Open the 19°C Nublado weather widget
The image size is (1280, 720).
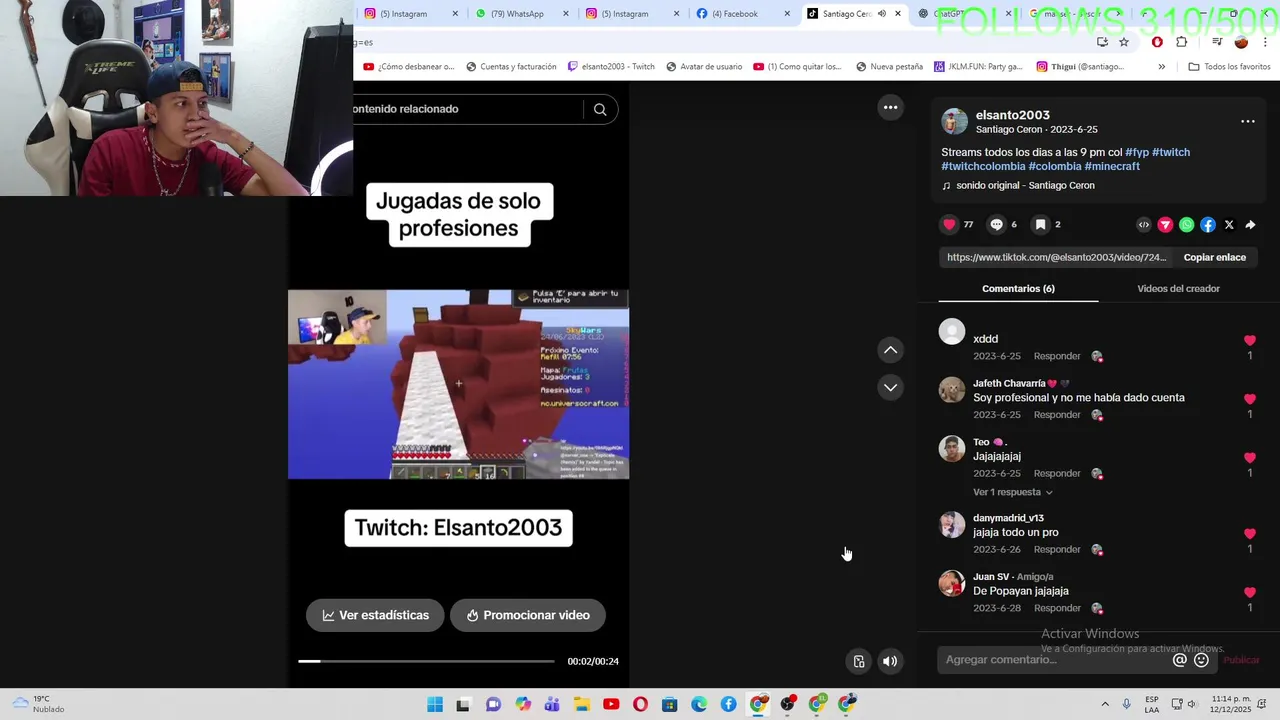40,704
